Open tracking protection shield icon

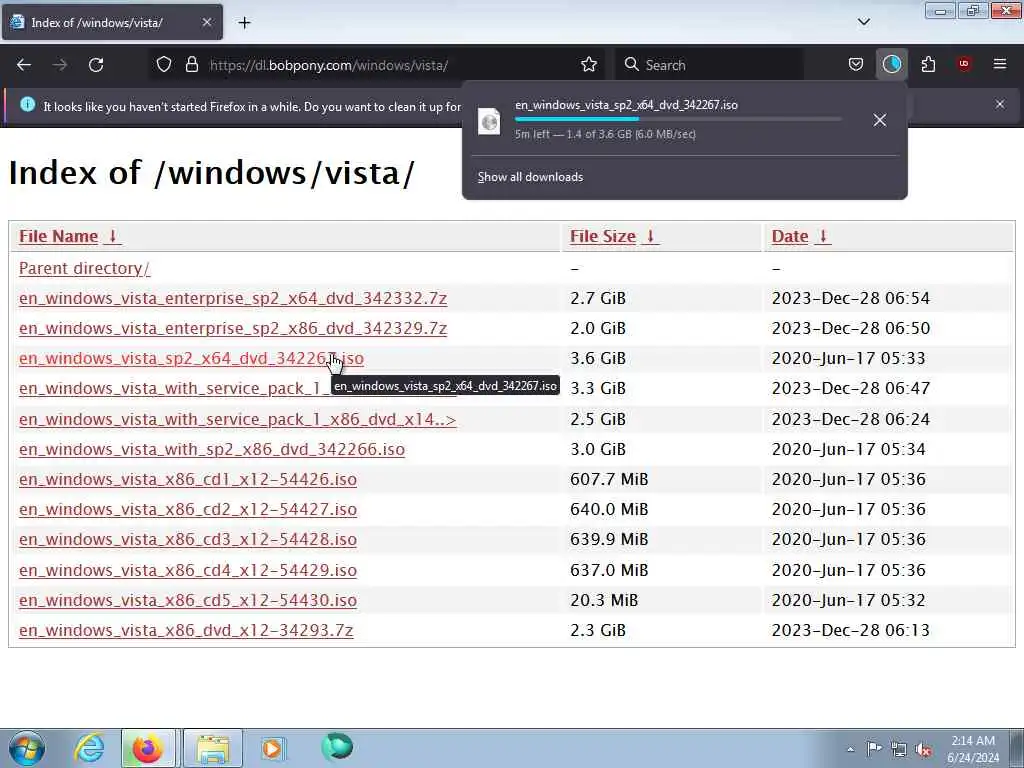tap(164, 65)
